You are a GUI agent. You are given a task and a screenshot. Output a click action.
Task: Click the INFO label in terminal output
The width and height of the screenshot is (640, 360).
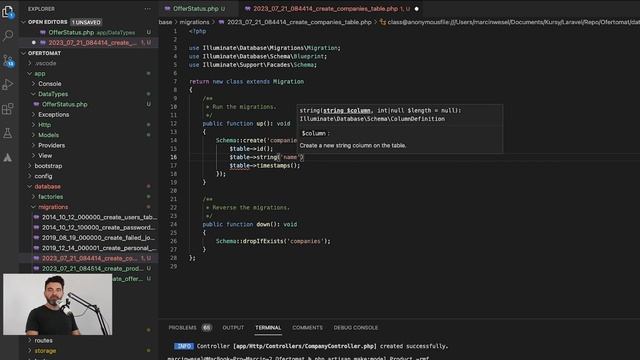click(x=184, y=346)
